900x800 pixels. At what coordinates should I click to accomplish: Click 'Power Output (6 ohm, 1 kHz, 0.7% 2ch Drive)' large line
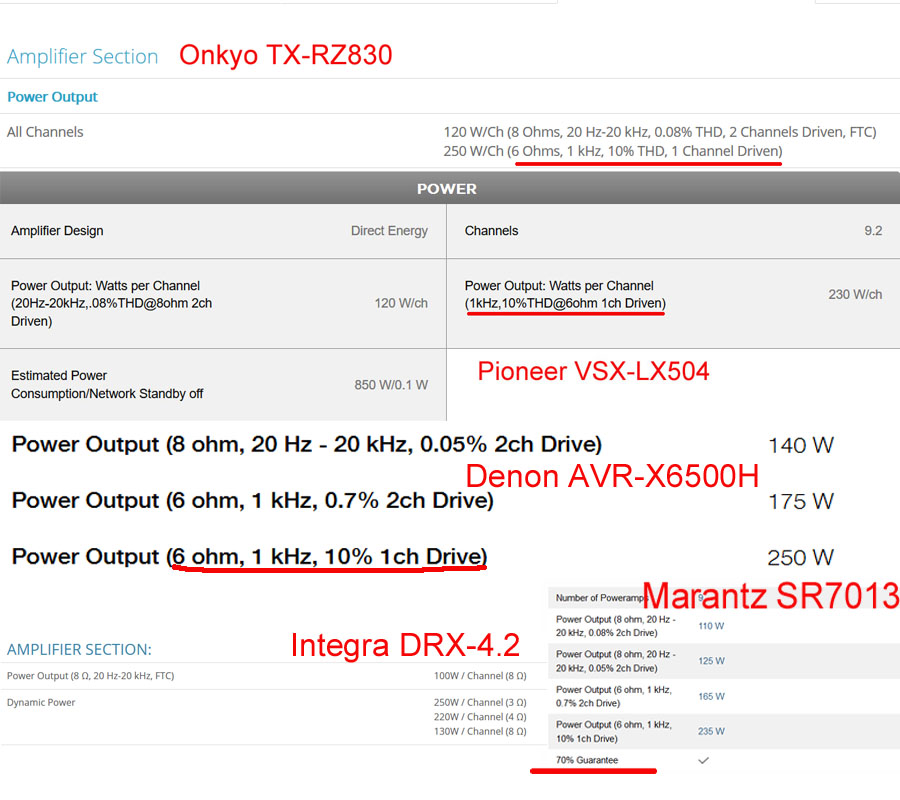point(253,500)
